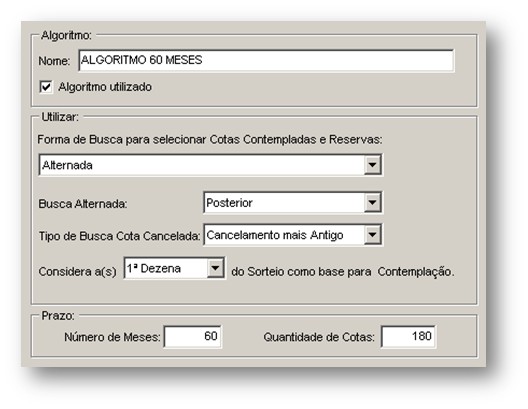Click the Algoritmo utilizado label text
The width and height of the screenshot is (528, 409).
(x=105, y=87)
